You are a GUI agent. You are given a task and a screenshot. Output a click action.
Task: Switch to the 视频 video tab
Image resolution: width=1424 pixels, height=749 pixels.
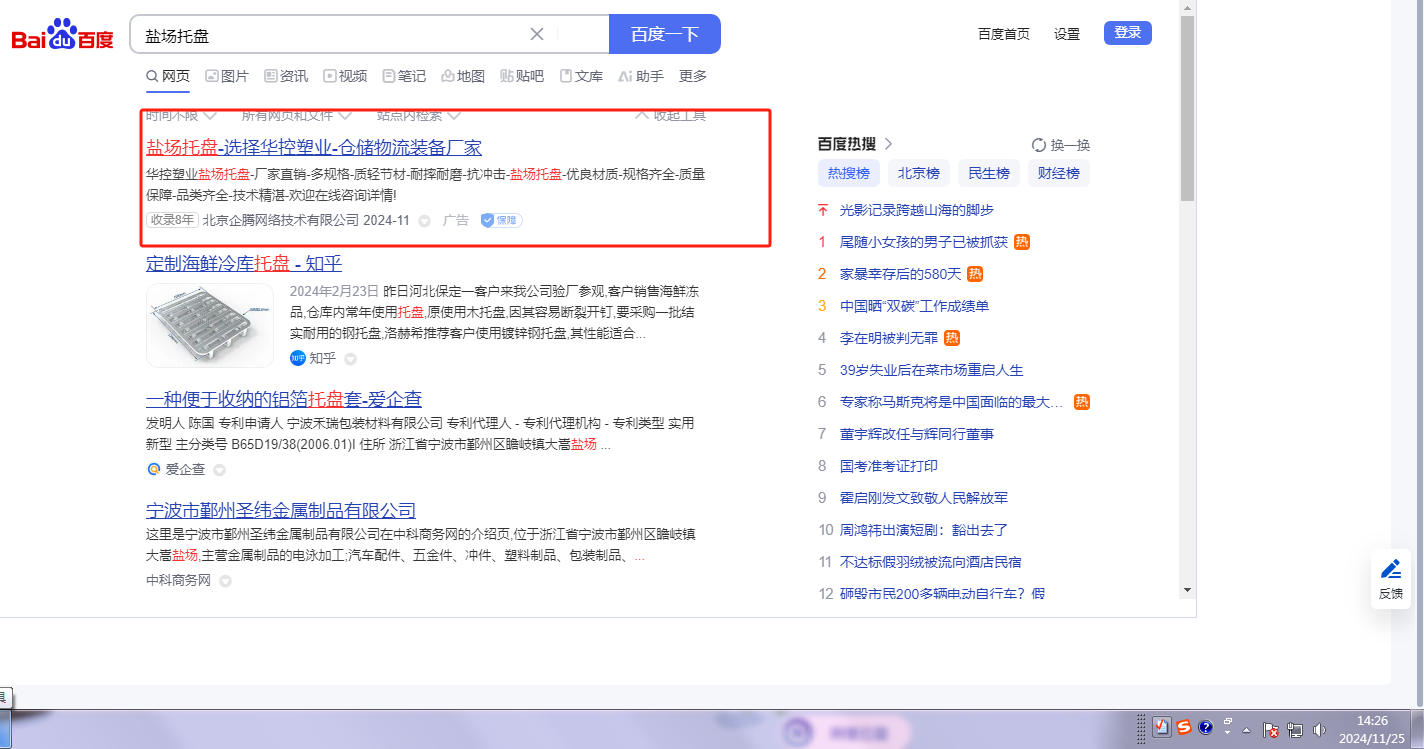coord(345,76)
